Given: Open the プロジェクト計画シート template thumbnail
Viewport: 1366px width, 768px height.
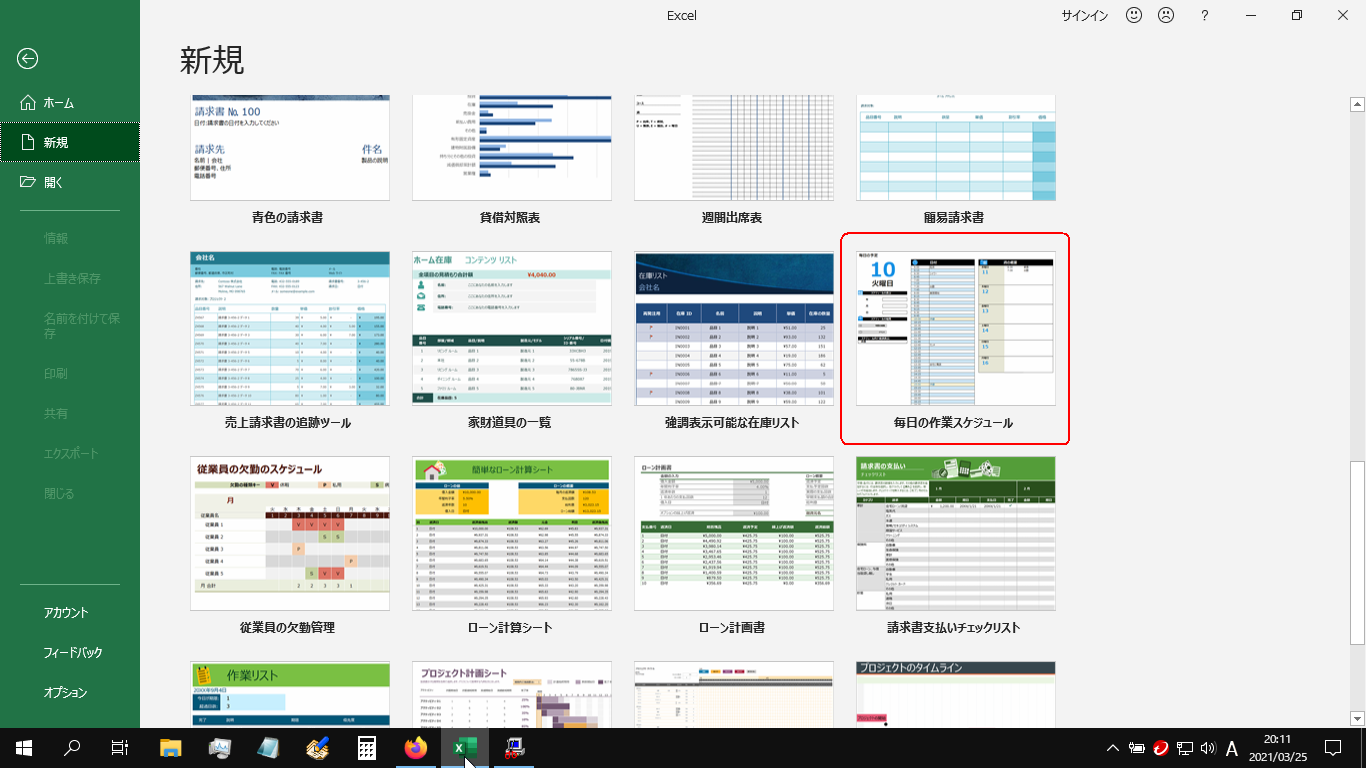Looking at the screenshot, I should tap(512, 694).
